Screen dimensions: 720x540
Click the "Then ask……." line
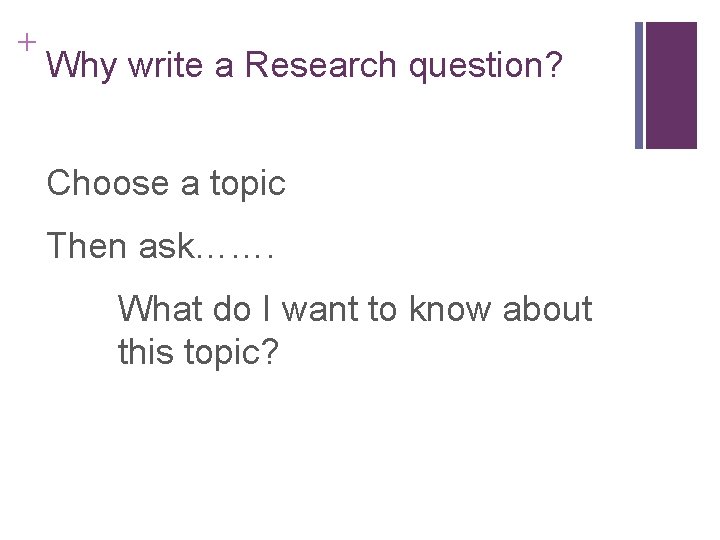tap(160, 246)
